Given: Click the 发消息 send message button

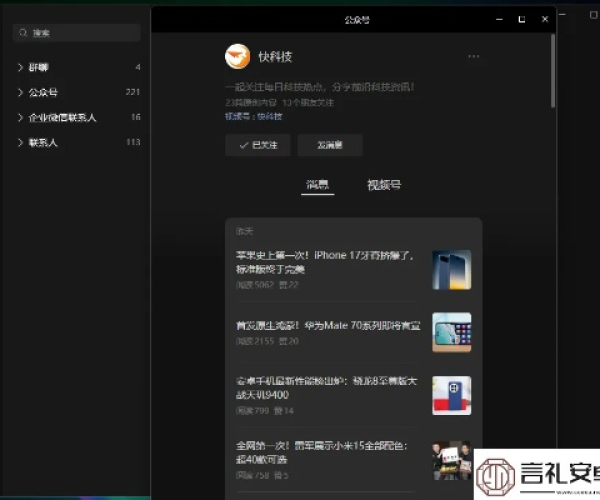Looking at the screenshot, I should pos(330,145).
